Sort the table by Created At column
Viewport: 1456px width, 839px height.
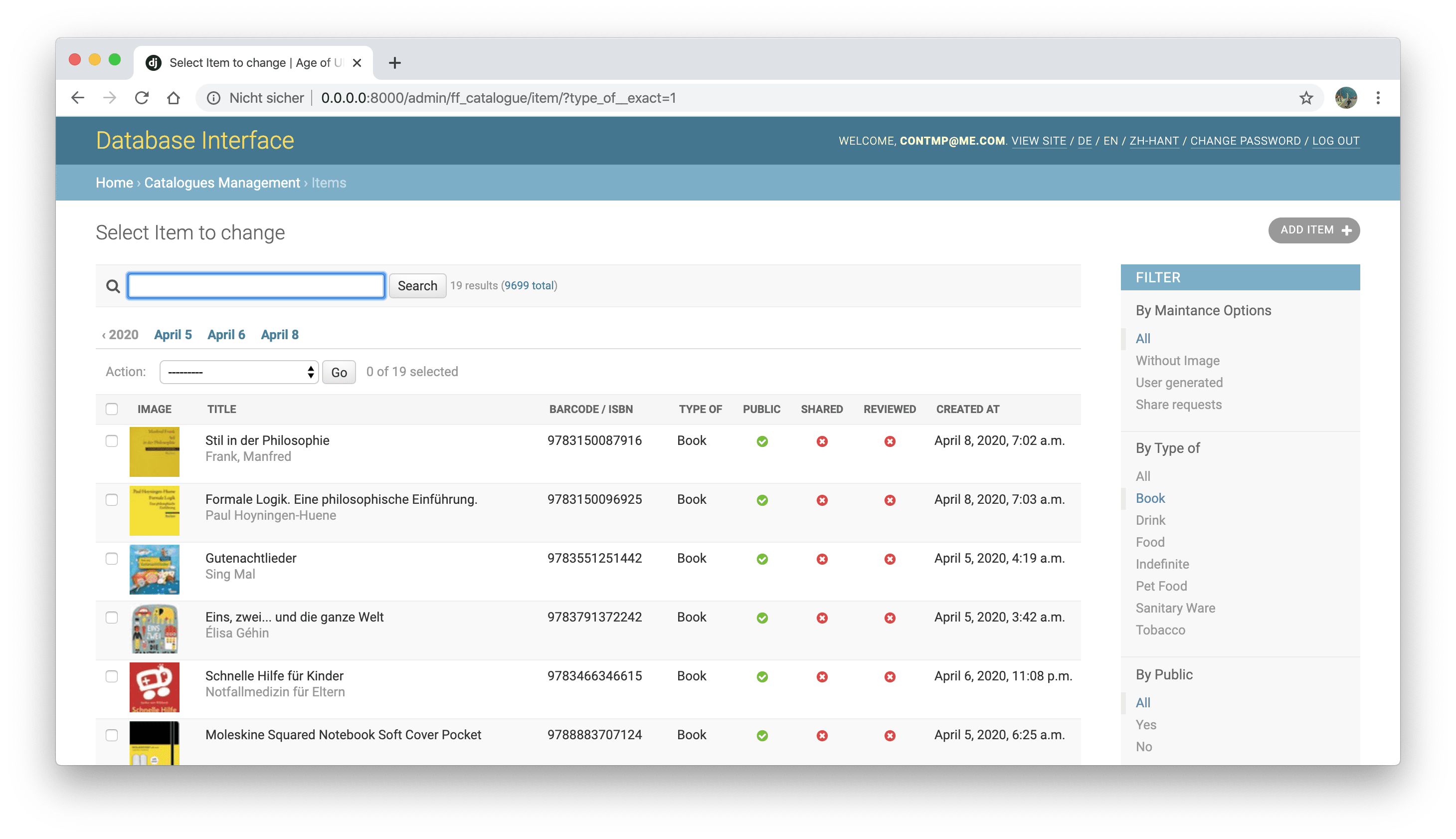(x=967, y=409)
